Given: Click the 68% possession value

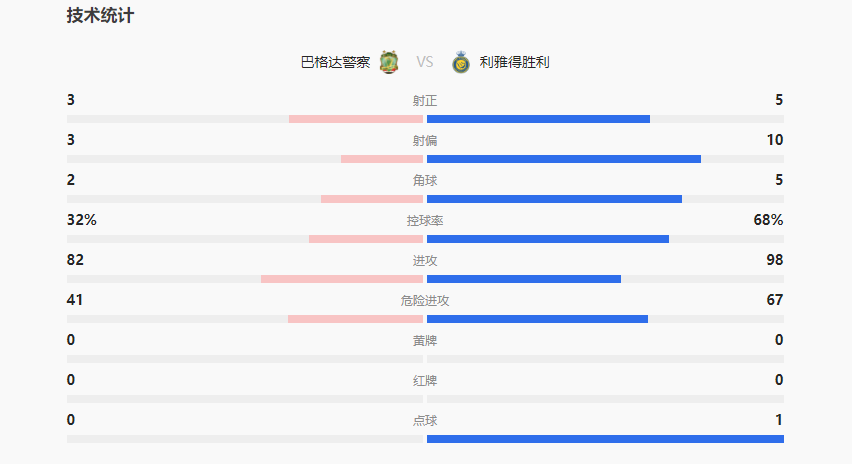Looking at the screenshot, I should pos(768,220).
